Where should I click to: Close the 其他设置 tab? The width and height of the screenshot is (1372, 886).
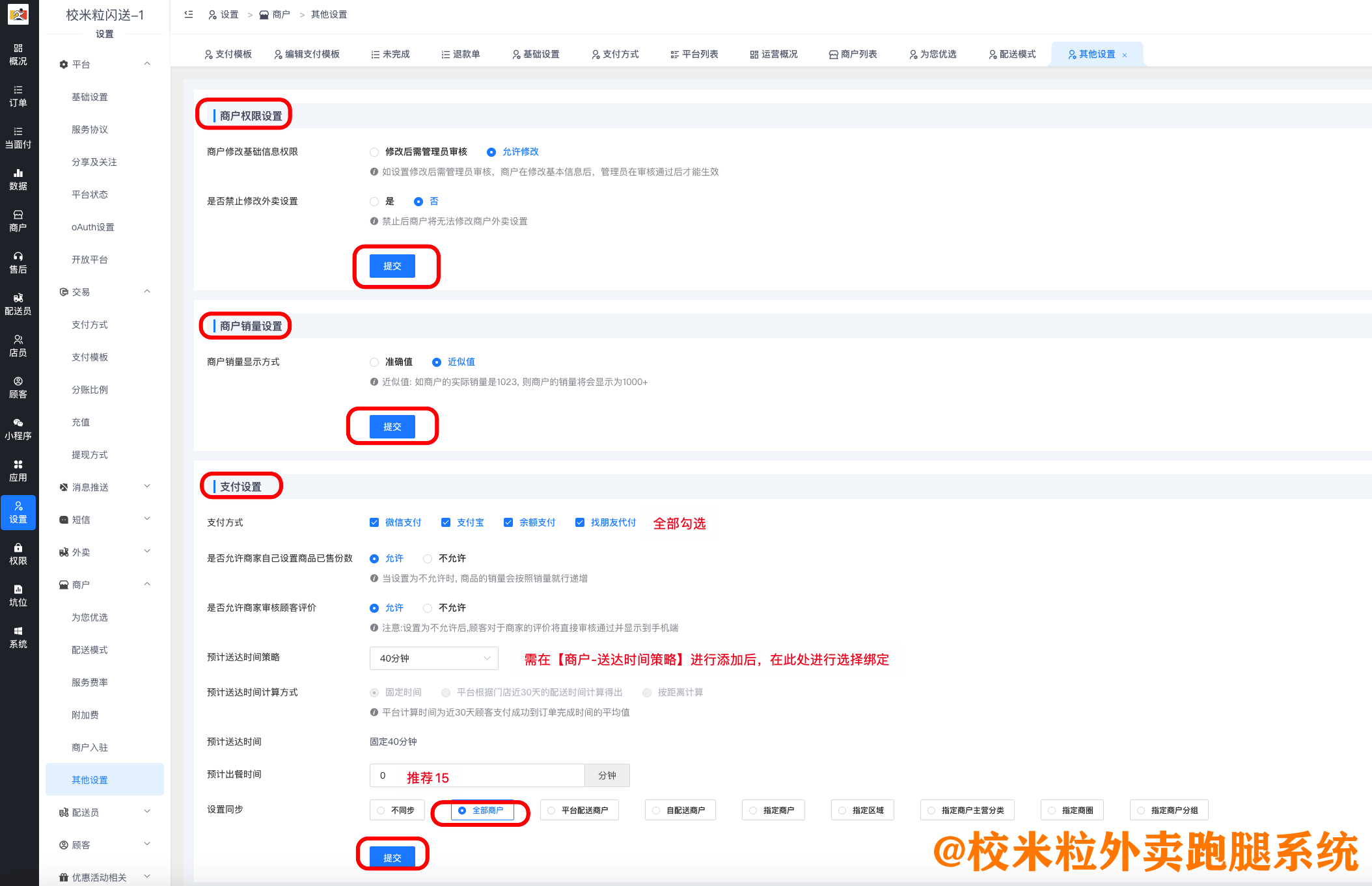[x=1125, y=55]
